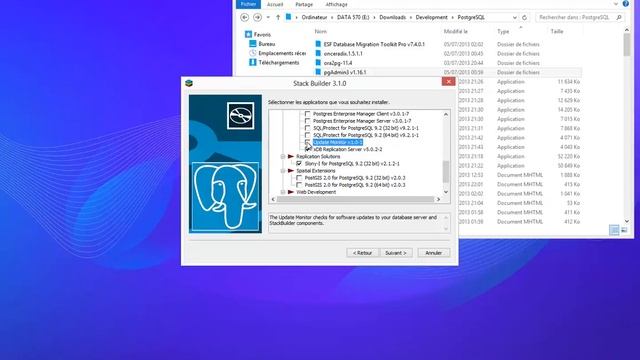Open the Accueil ribbon tab
This screenshot has height=360, width=640.
[x=275, y=4]
